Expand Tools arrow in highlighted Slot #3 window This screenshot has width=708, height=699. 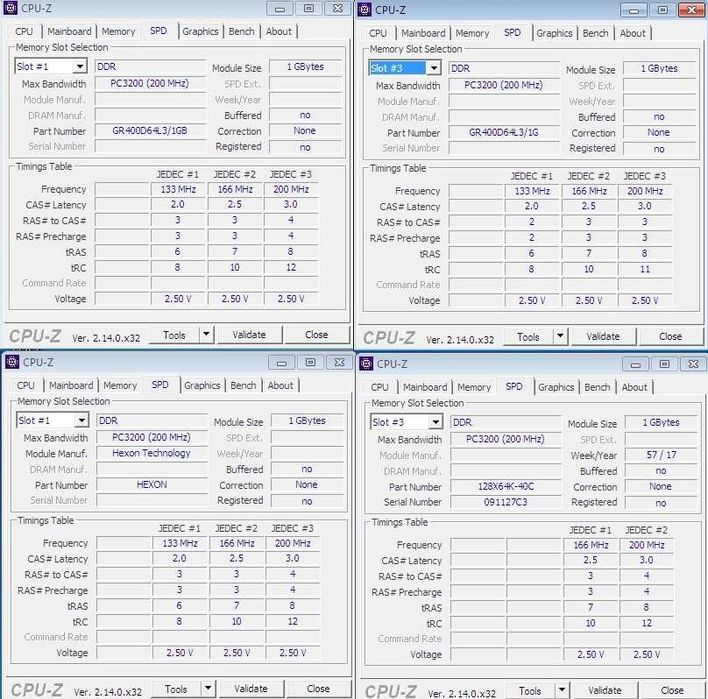pos(560,336)
